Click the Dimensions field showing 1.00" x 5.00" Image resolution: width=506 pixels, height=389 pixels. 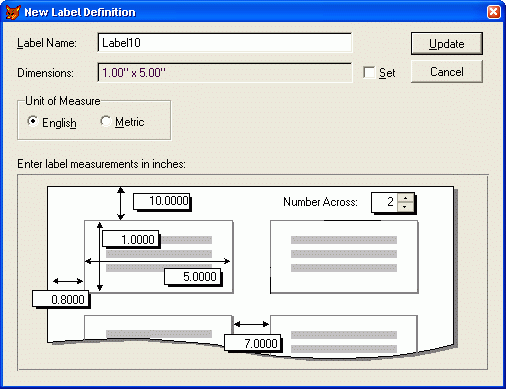point(225,72)
